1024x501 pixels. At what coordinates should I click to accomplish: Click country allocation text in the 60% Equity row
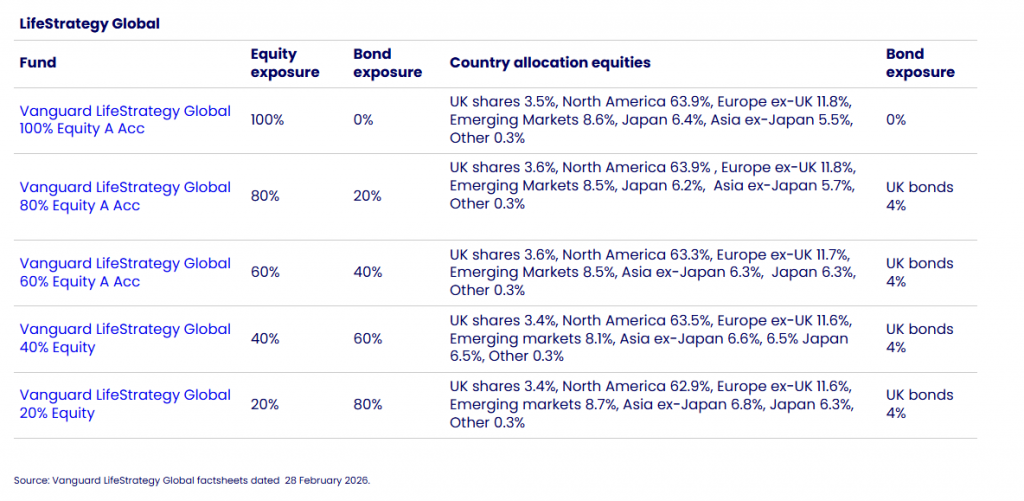650,272
